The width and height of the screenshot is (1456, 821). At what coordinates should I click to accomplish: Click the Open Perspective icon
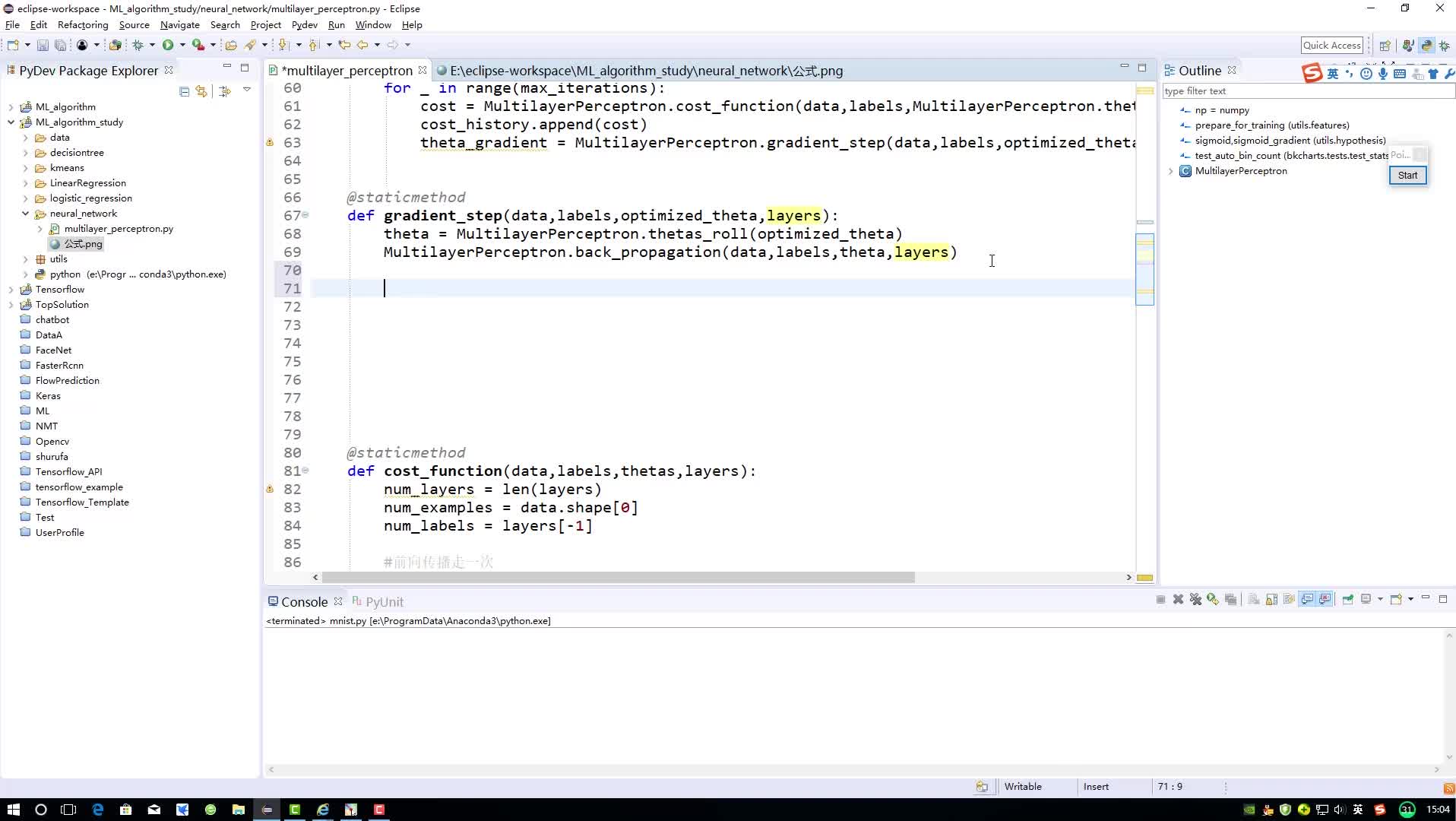[1385, 46]
